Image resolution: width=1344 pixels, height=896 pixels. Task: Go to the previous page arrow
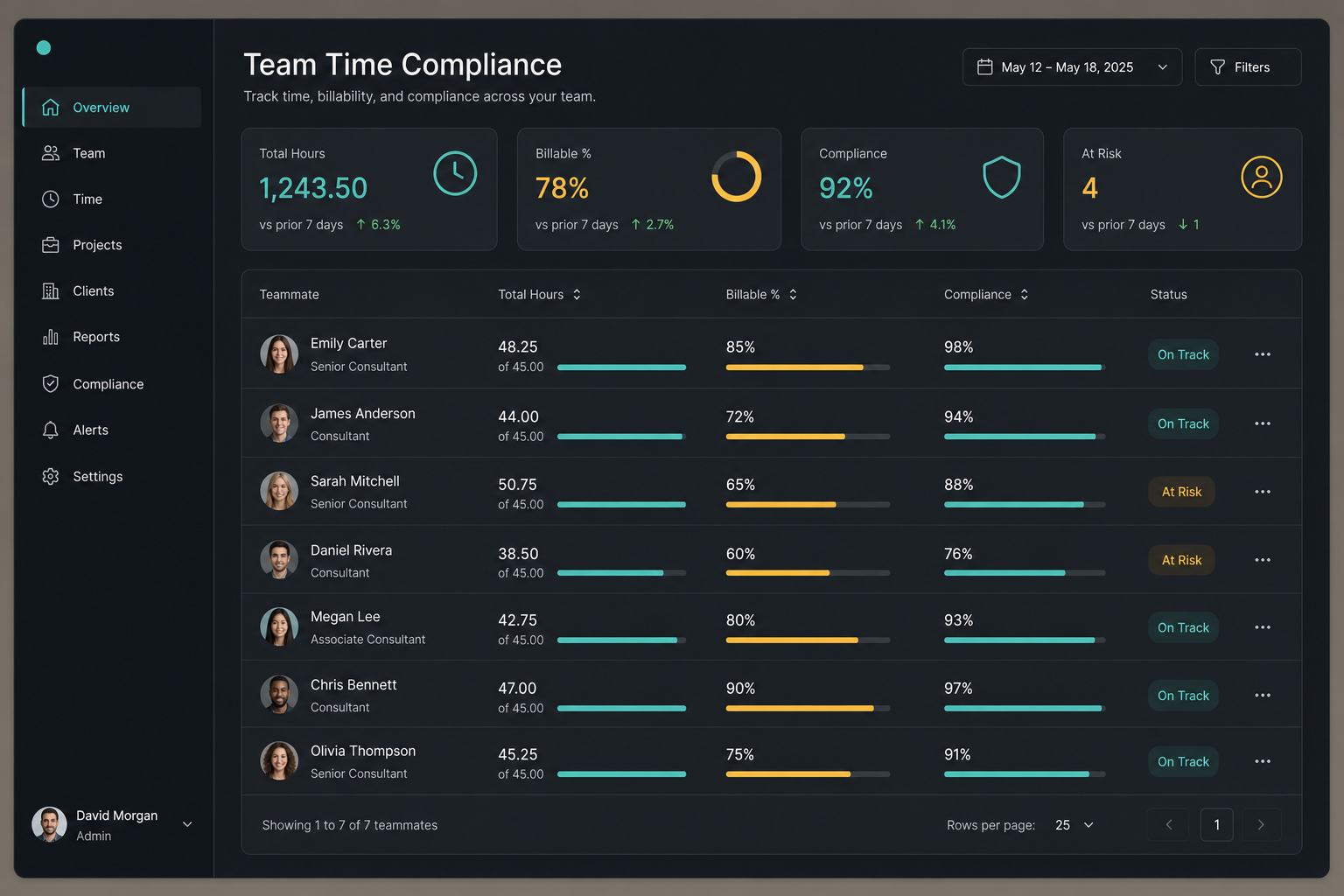[x=1168, y=824]
